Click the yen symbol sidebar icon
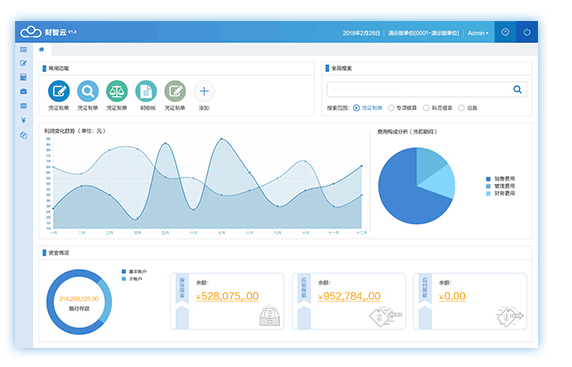The width and height of the screenshot is (572, 367). 24,120
